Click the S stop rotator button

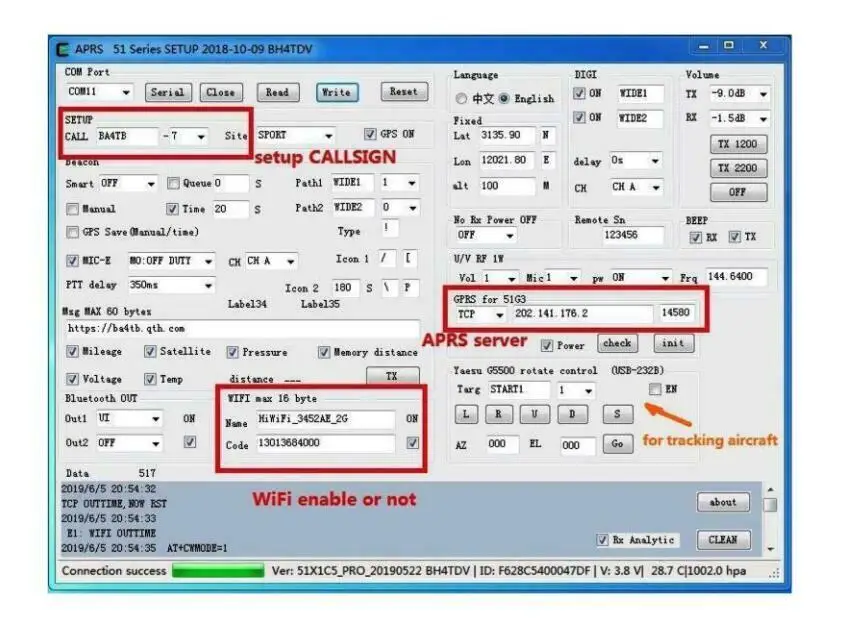617,414
